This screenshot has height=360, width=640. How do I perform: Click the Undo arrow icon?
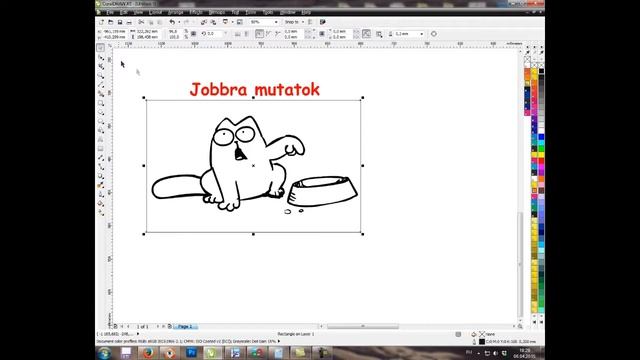(x=172, y=22)
